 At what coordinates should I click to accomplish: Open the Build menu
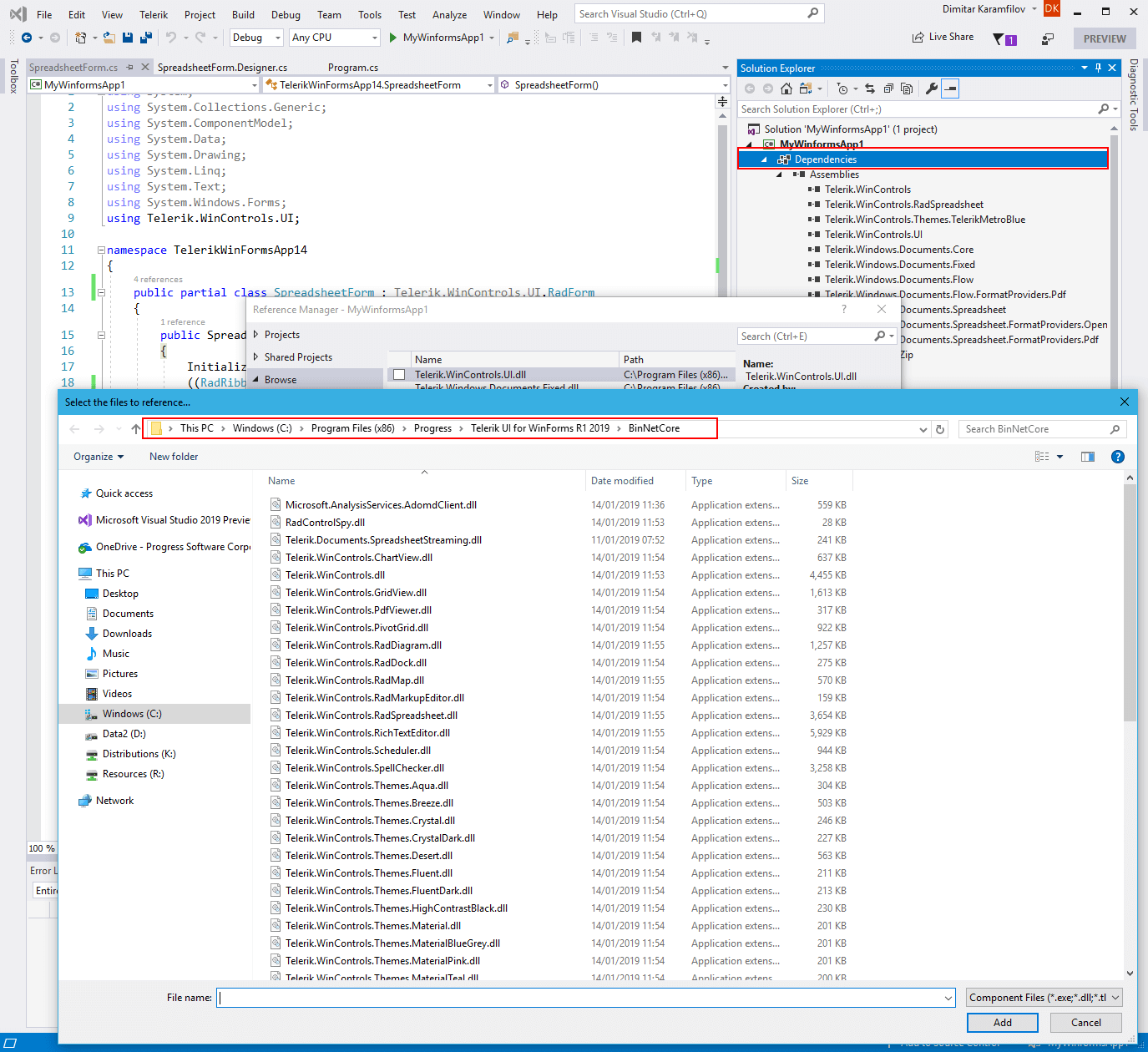(x=243, y=14)
